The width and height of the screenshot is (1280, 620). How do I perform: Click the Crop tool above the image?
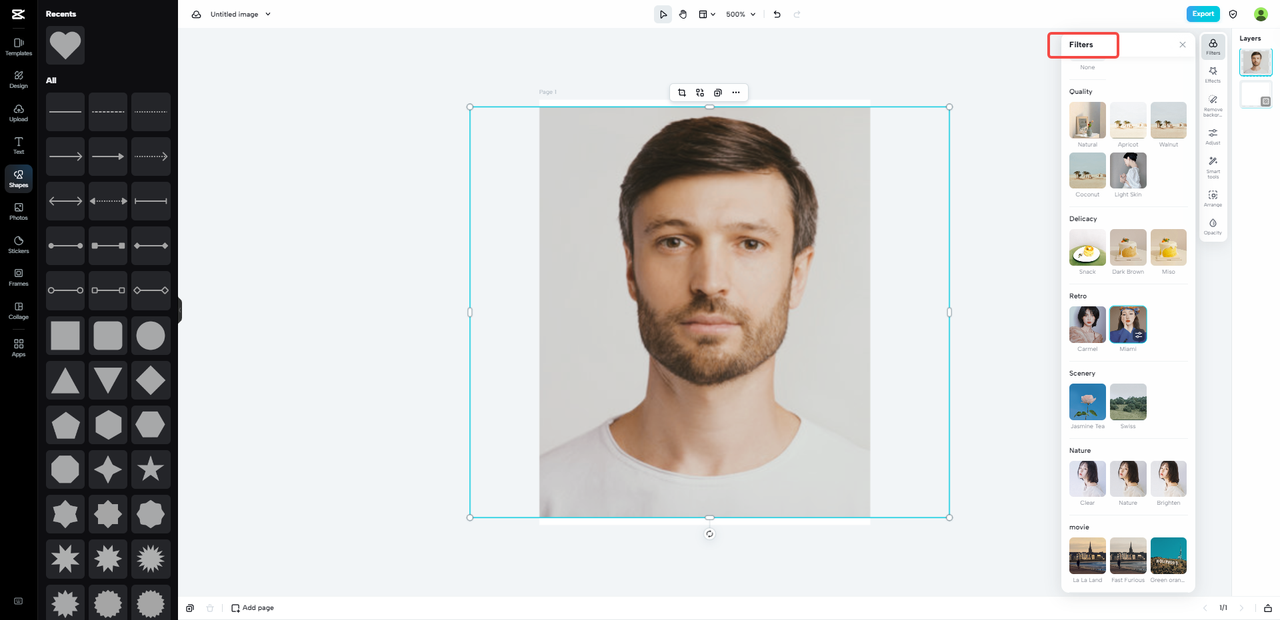click(x=682, y=92)
